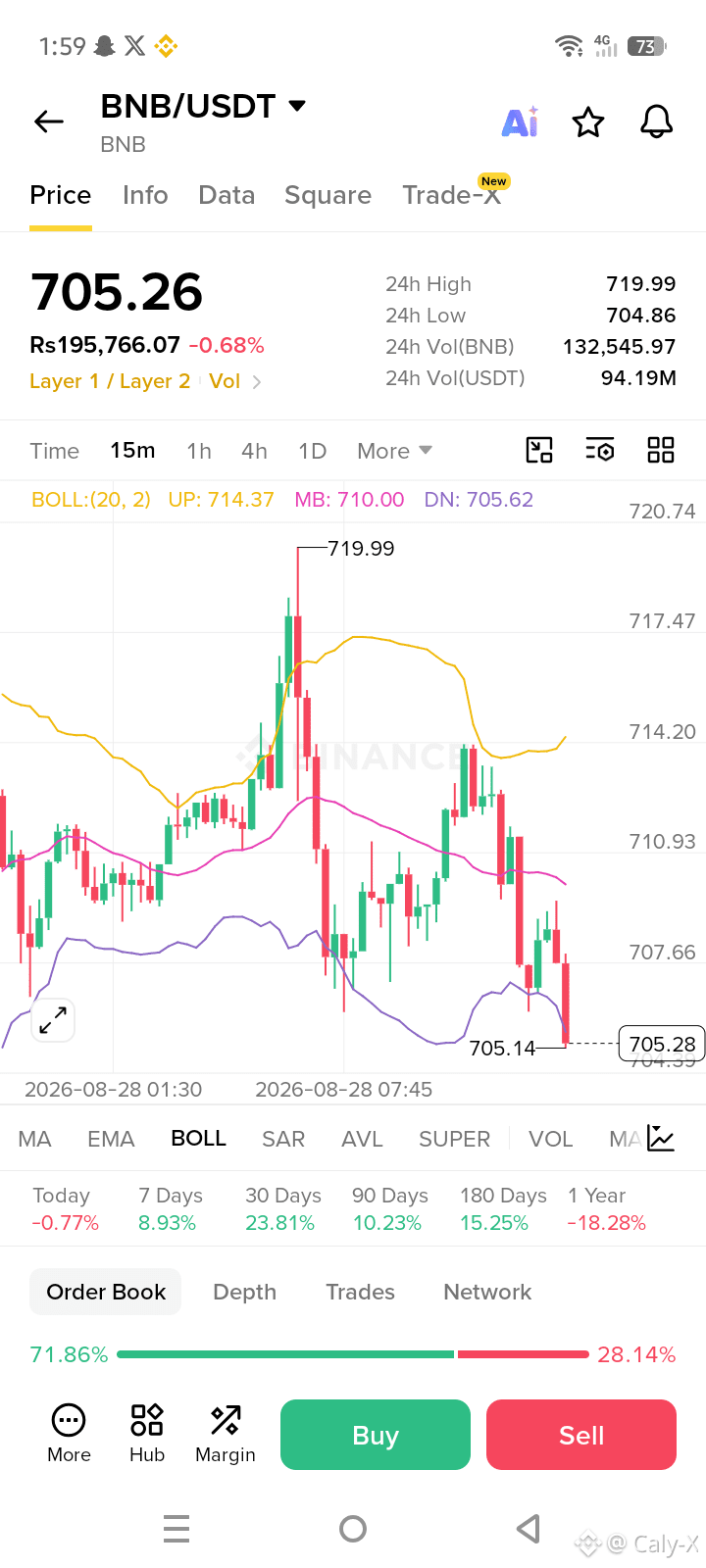Open the Trade-X tab

coord(452,195)
